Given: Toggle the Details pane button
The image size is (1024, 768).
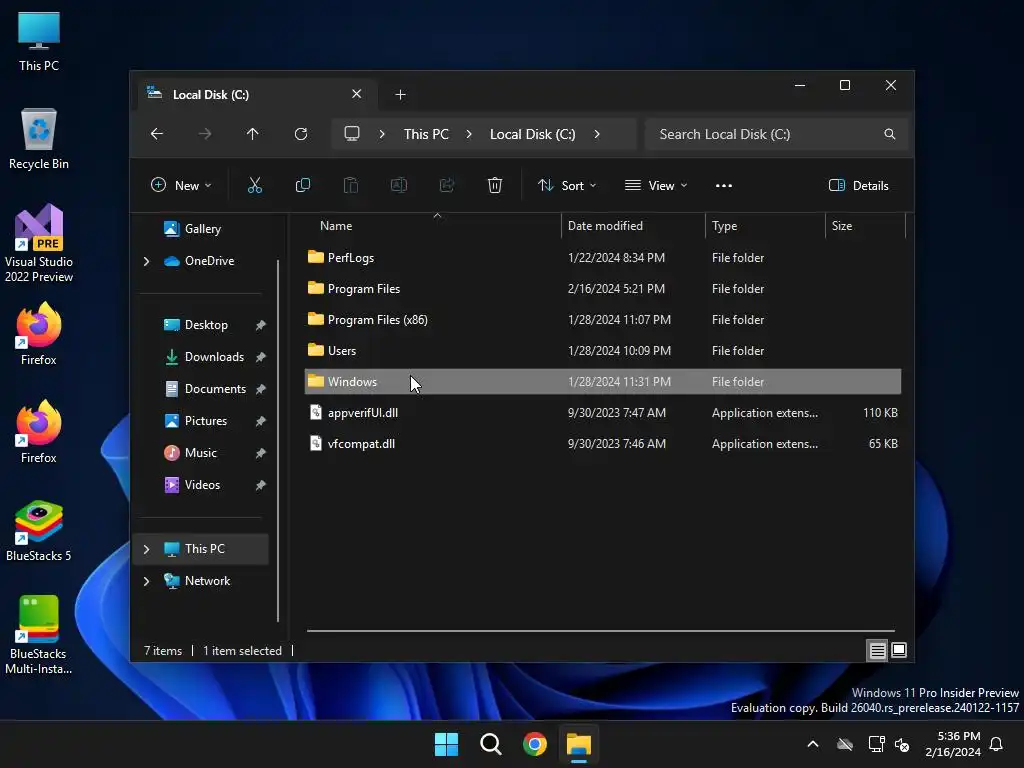Looking at the screenshot, I should (x=858, y=185).
